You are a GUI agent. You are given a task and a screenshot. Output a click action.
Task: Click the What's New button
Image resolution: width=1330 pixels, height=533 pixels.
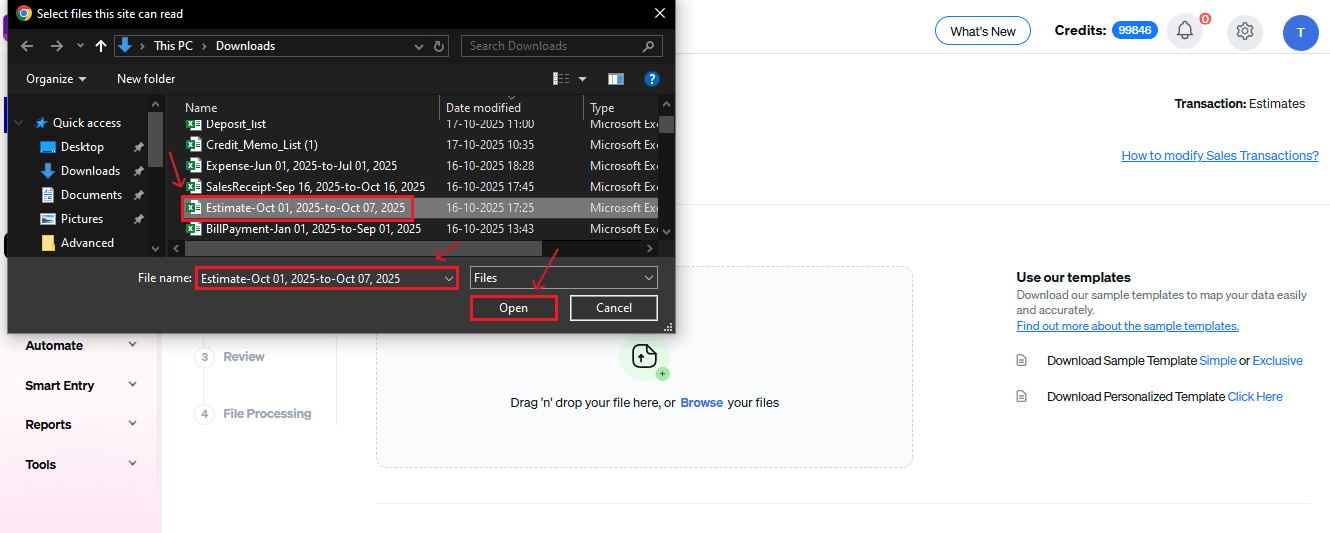[982, 31]
